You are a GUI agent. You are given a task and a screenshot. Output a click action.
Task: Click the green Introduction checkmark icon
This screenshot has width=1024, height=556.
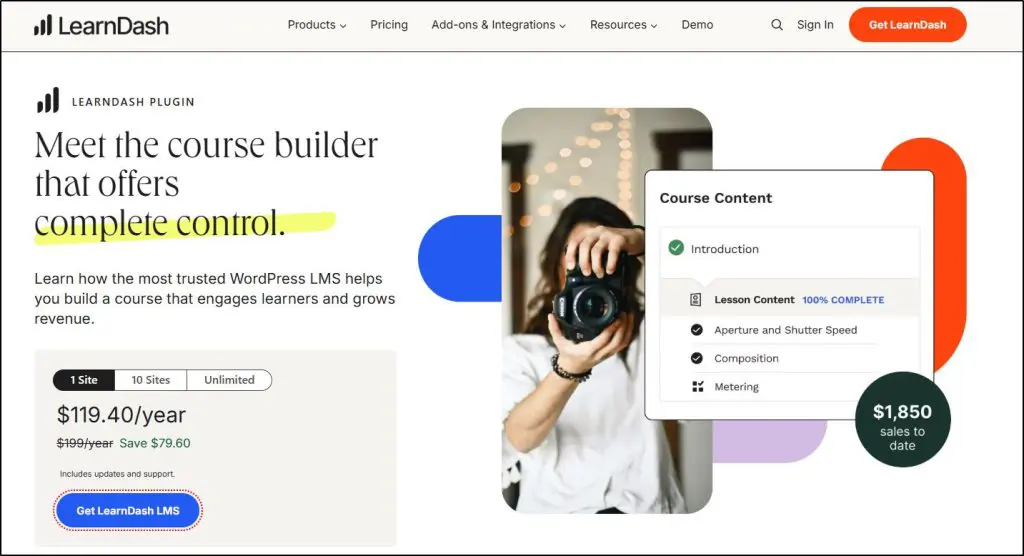point(676,248)
